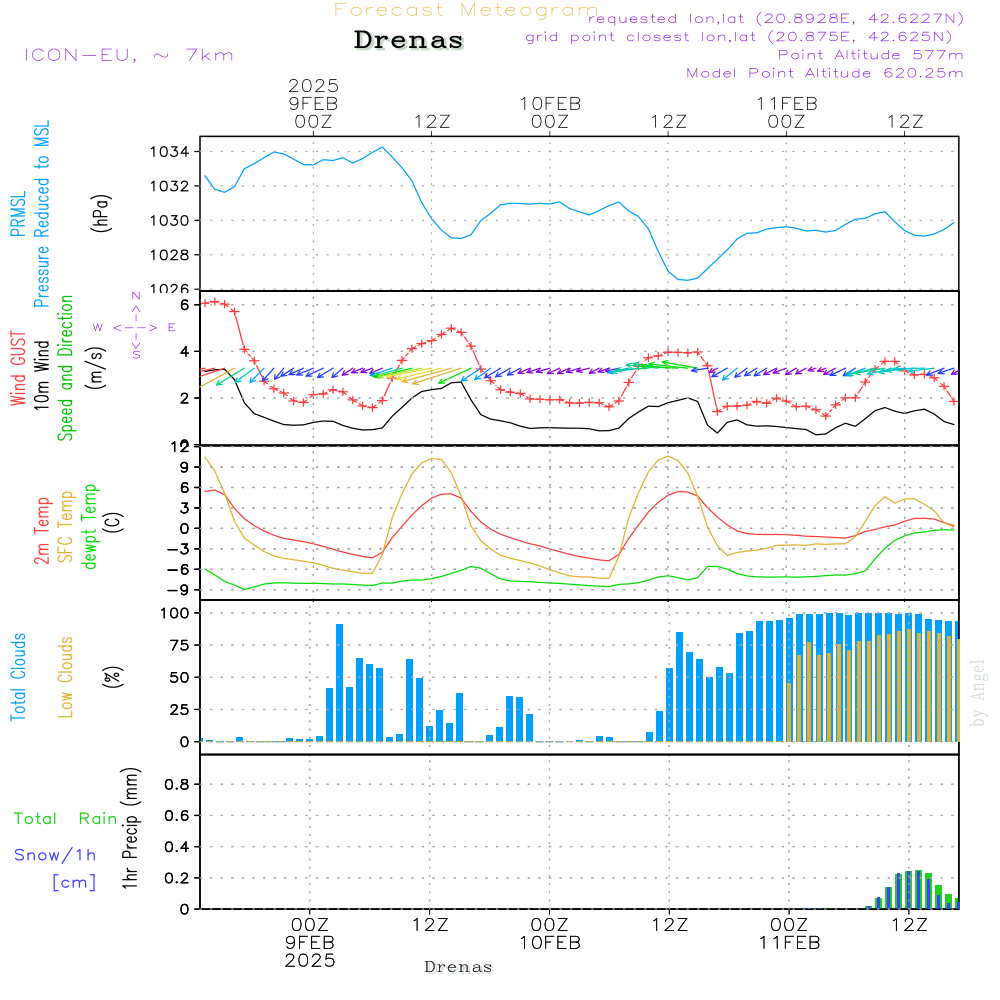Click the green "dewpt Temp" label

tap(89, 526)
